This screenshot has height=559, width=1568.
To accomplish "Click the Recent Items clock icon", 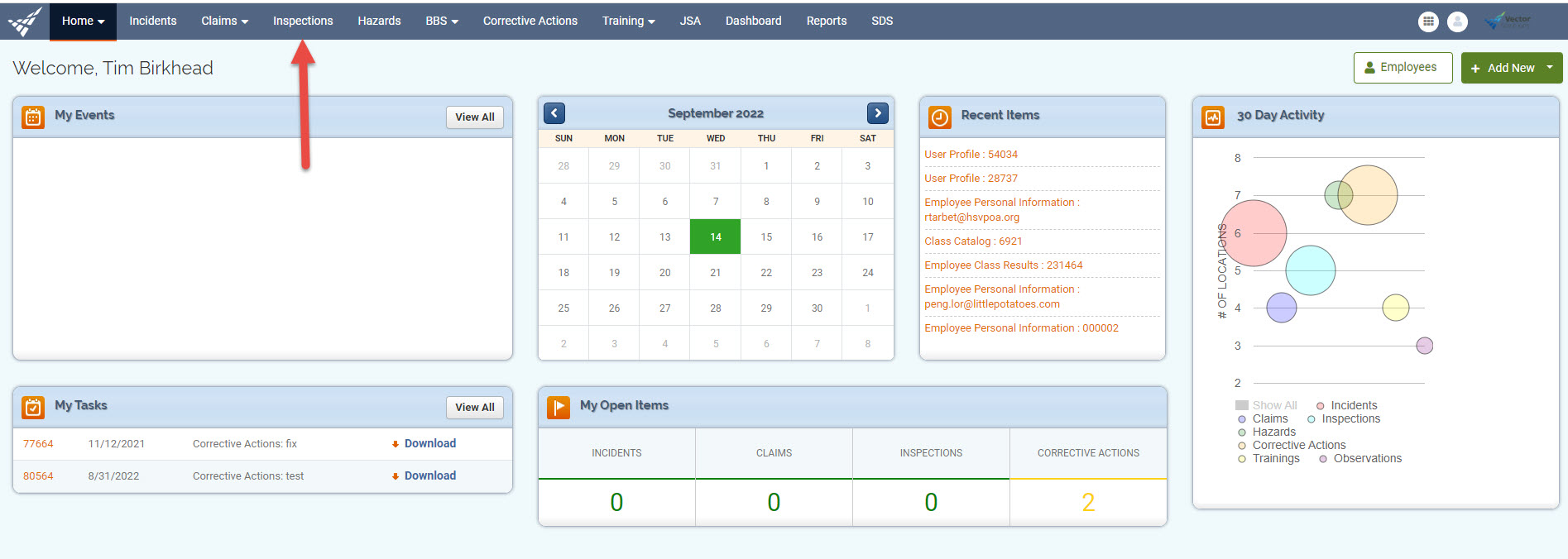I will [939, 117].
